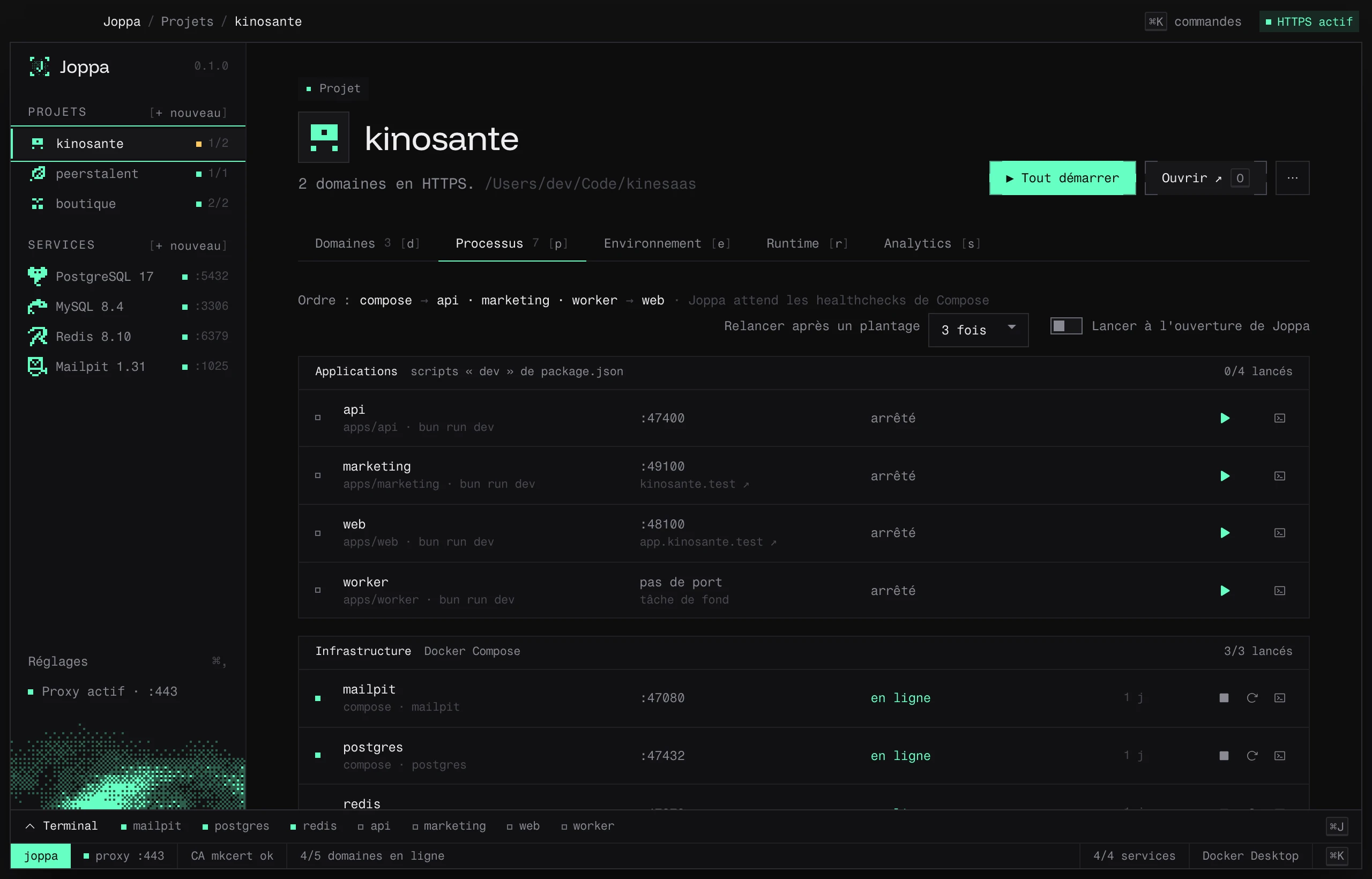Open the more options ellipsis button
Image resolution: width=1372 pixels, height=879 pixels.
[x=1292, y=178]
